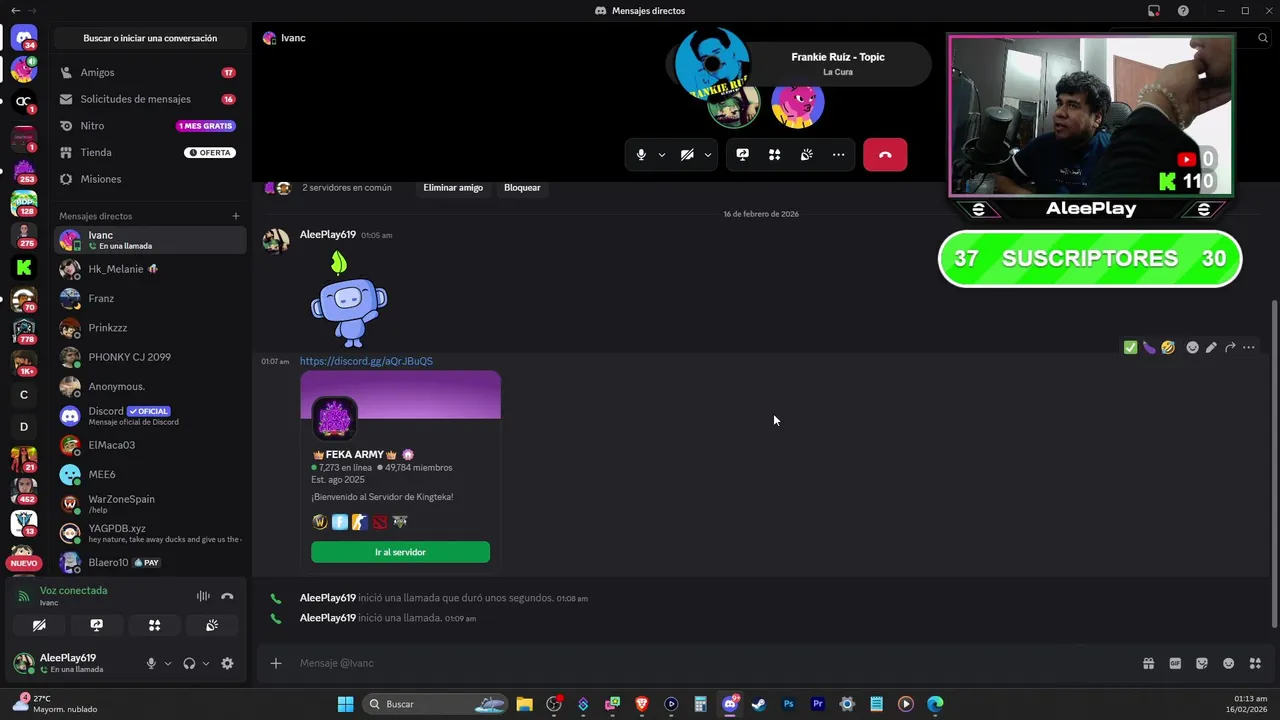Mute microphone in the user panel
This screenshot has width=1280, height=720.
click(151, 663)
